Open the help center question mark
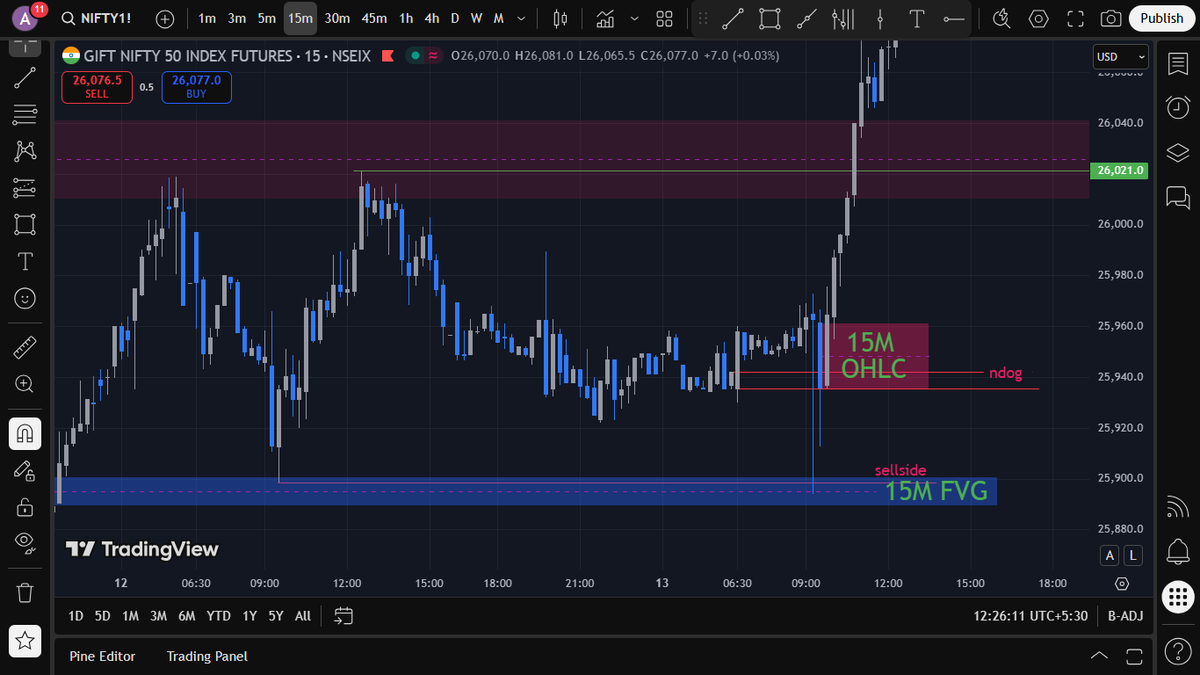The image size is (1200, 675). (1178, 653)
